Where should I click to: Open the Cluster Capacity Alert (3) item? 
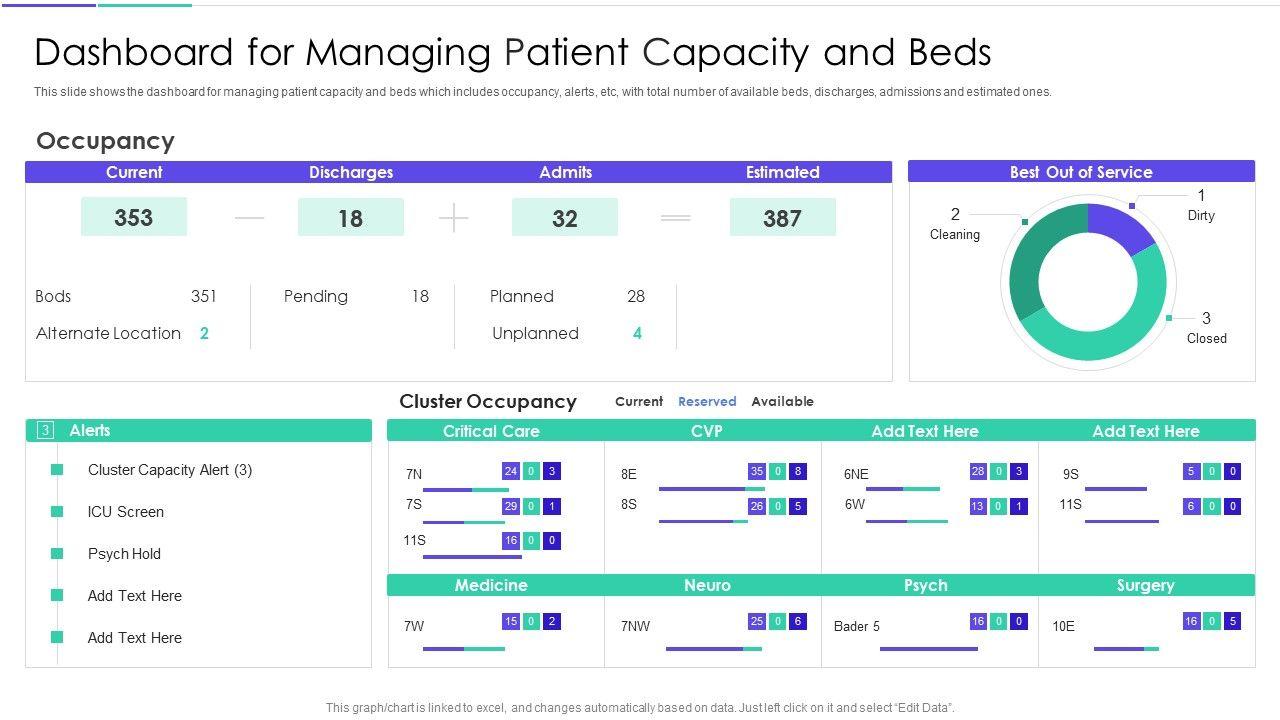tap(170, 470)
